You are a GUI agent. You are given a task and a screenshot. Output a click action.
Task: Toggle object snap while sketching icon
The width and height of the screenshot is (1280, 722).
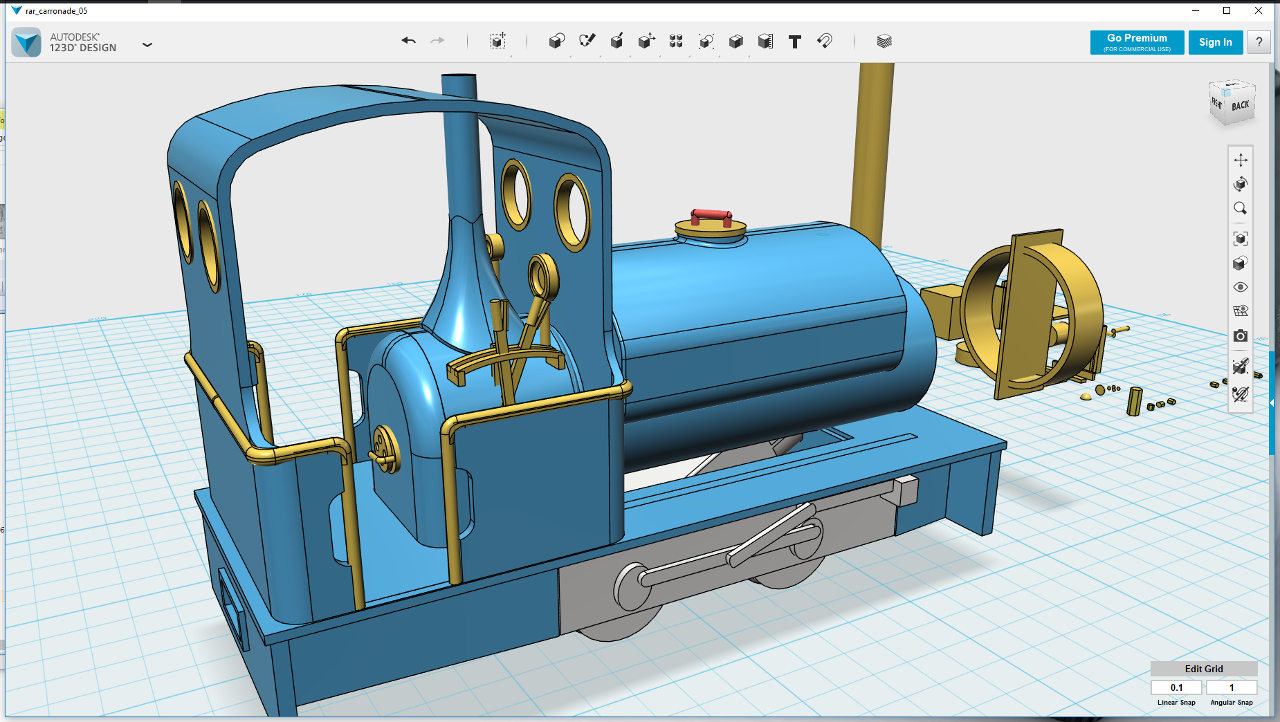click(1240, 366)
